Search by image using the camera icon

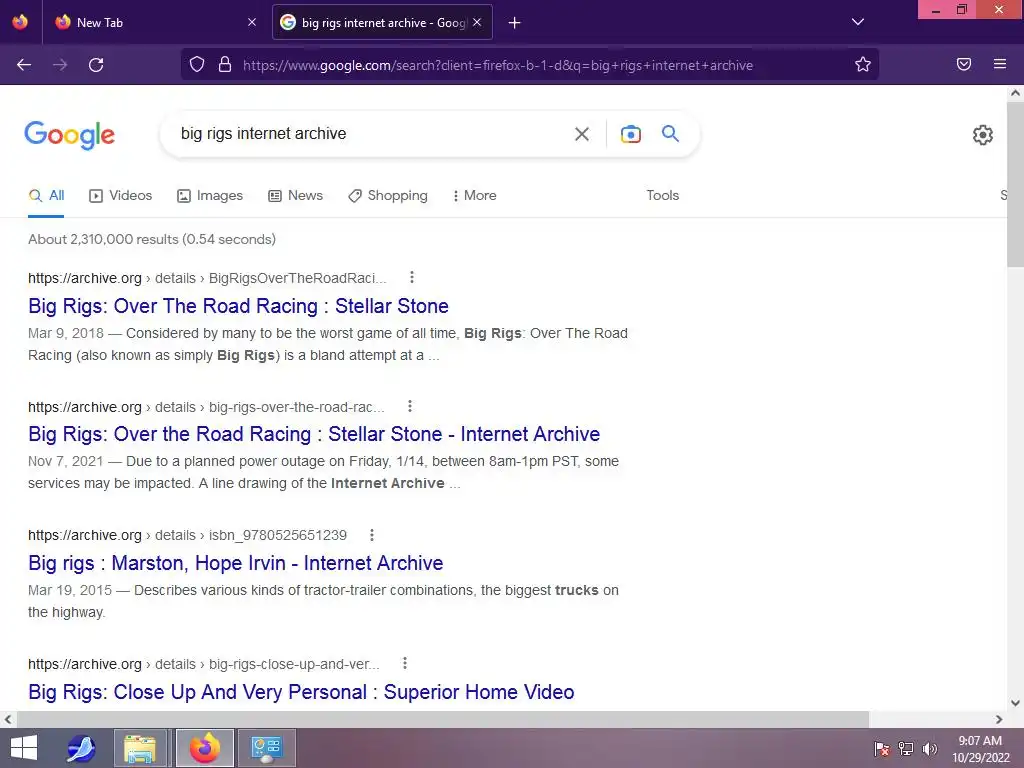click(630, 134)
